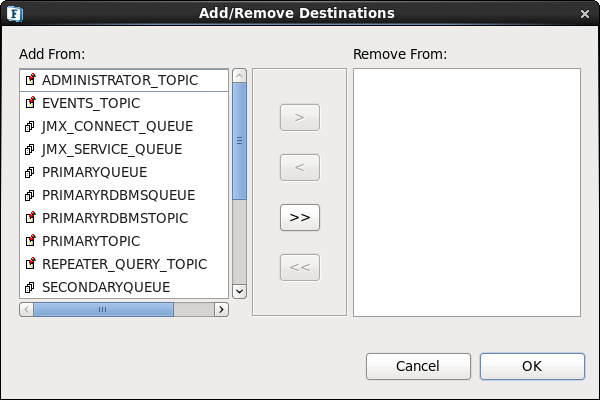
Task: Click the ADMINISTRATOR_TOPIC topic icon
Action: point(30,80)
